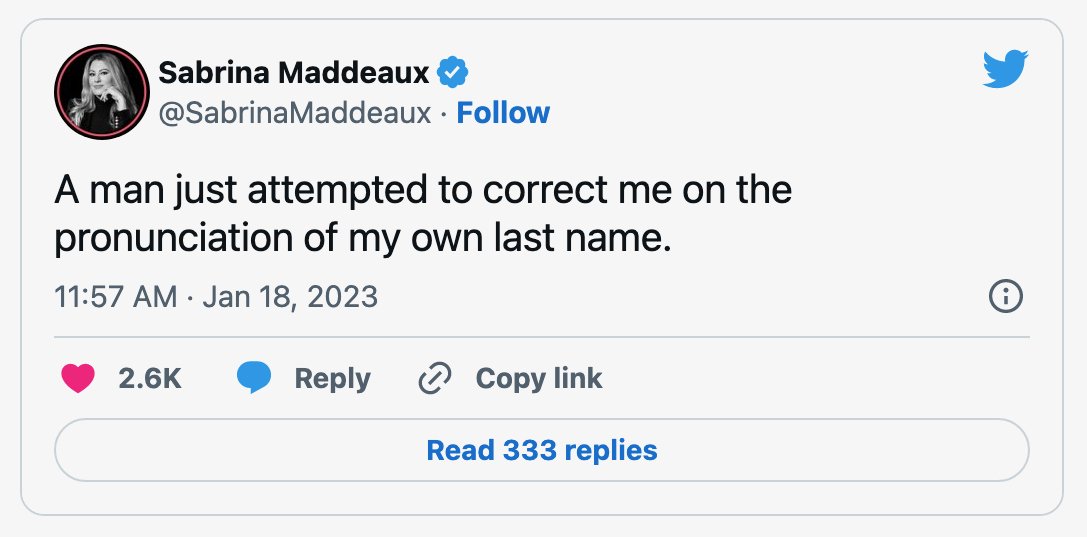This screenshot has width=1087, height=537.
Task: Open the tweet info circle icon
Action: pyautogui.click(x=1005, y=297)
